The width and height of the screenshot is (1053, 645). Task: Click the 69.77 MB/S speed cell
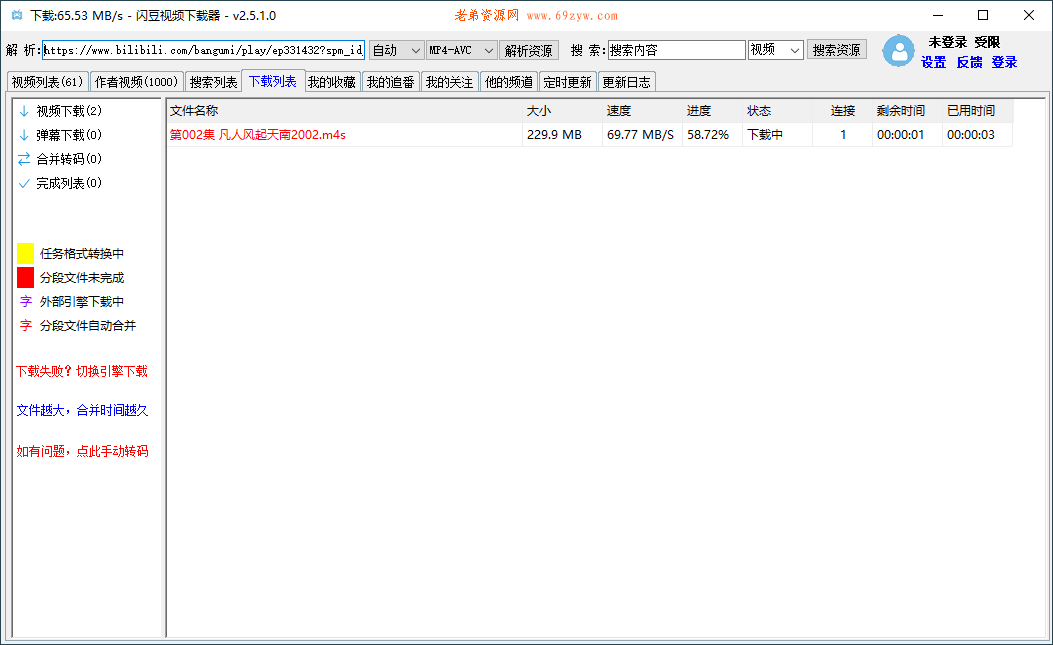click(x=643, y=135)
